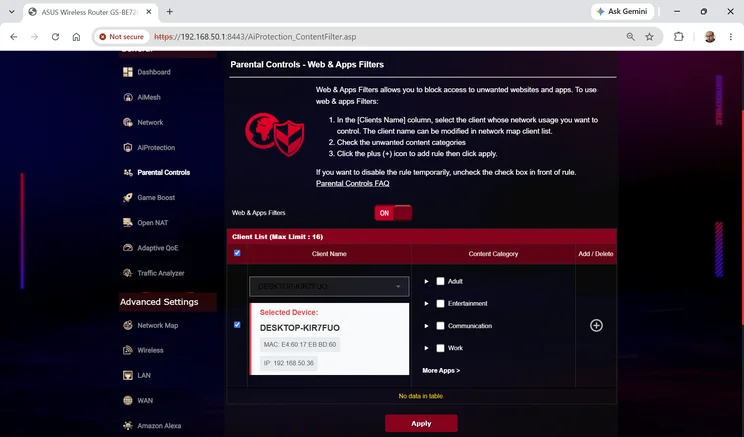The height and width of the screenshot is (437, 744).
Task: Click the Amazon Alexa icon
Action: pos(128,426)
